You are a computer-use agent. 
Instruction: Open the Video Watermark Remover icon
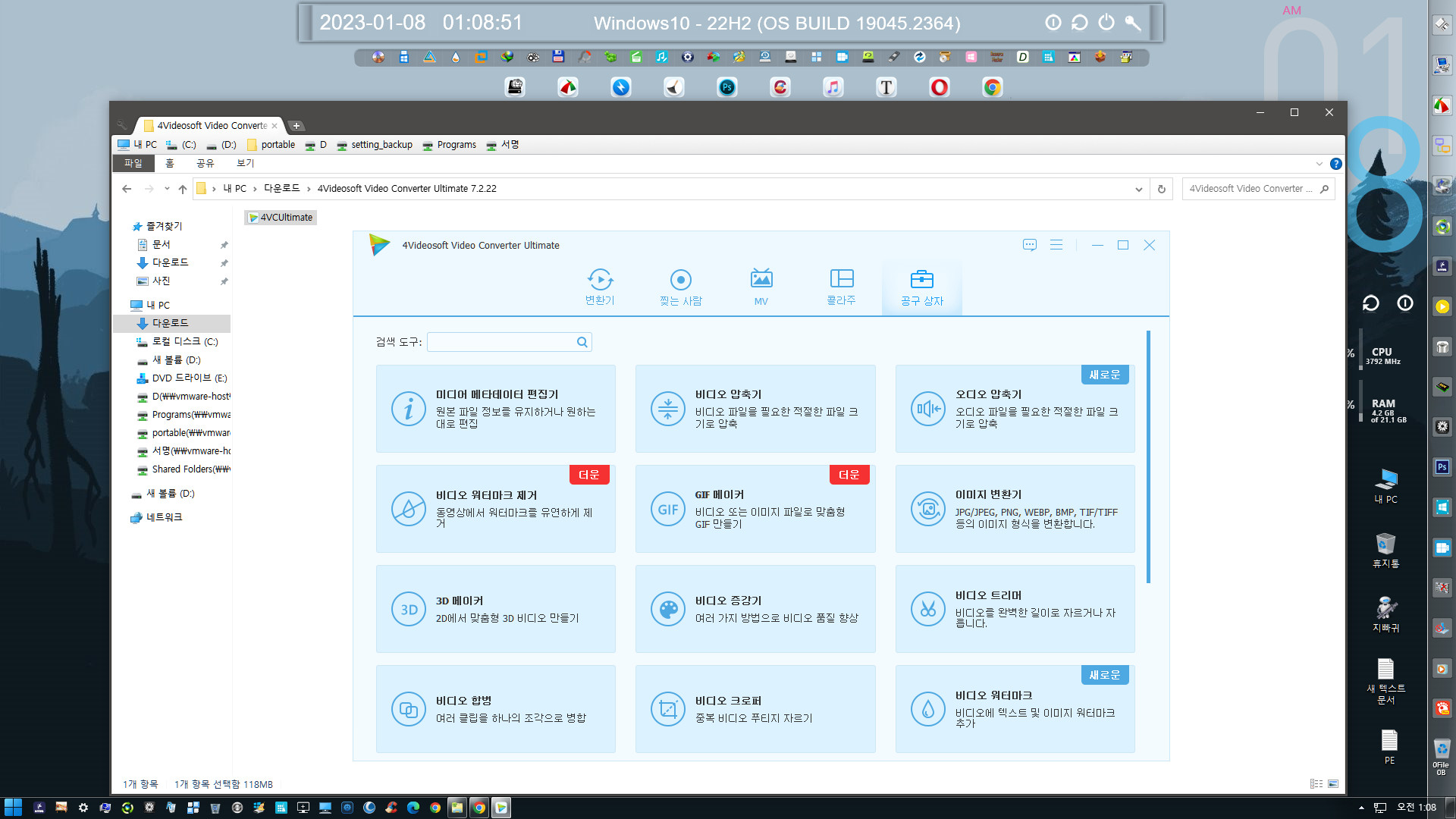409,509
